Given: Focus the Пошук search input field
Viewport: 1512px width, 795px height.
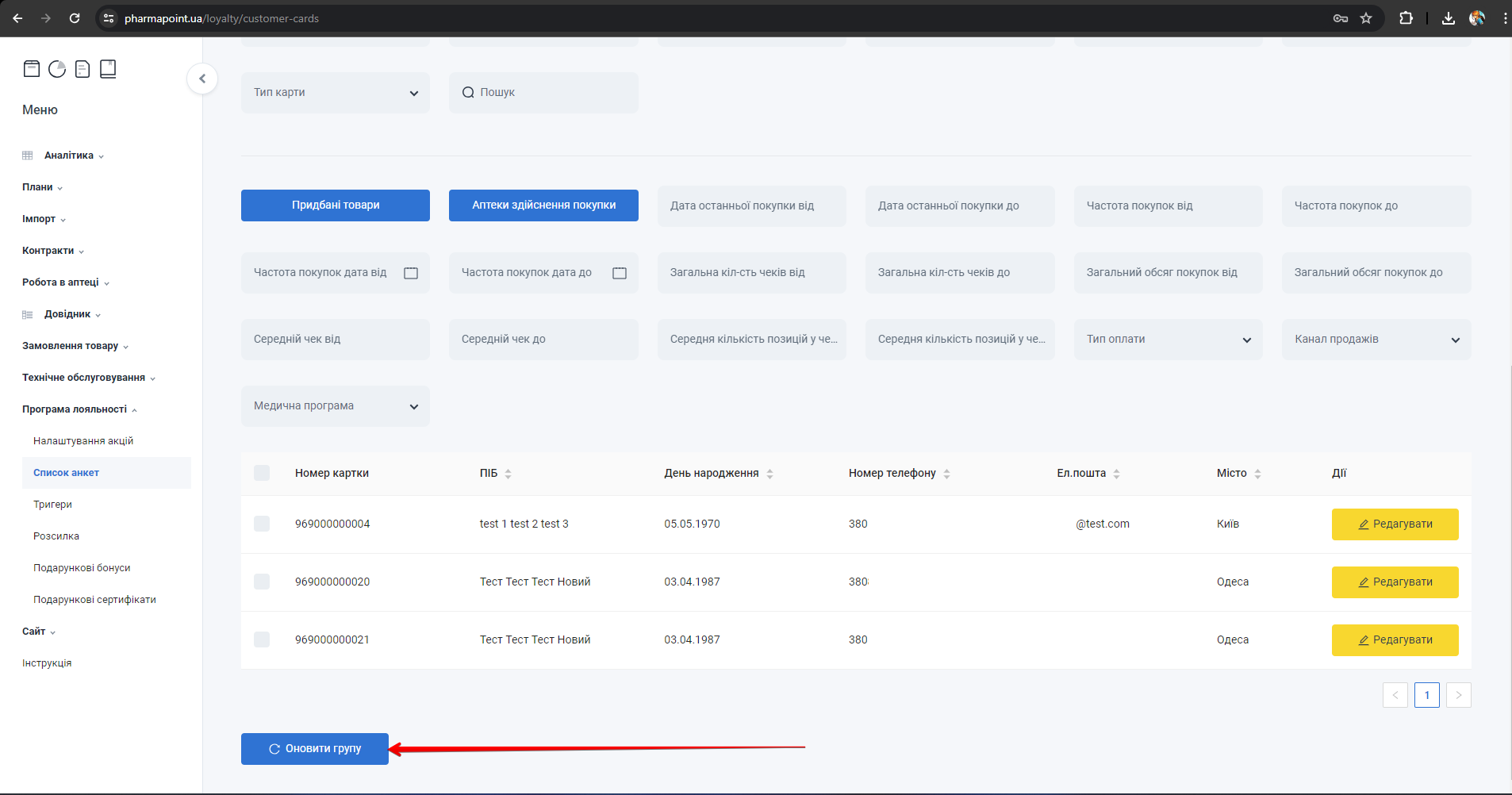Looking at the screenshot, I should pos(543,93).
